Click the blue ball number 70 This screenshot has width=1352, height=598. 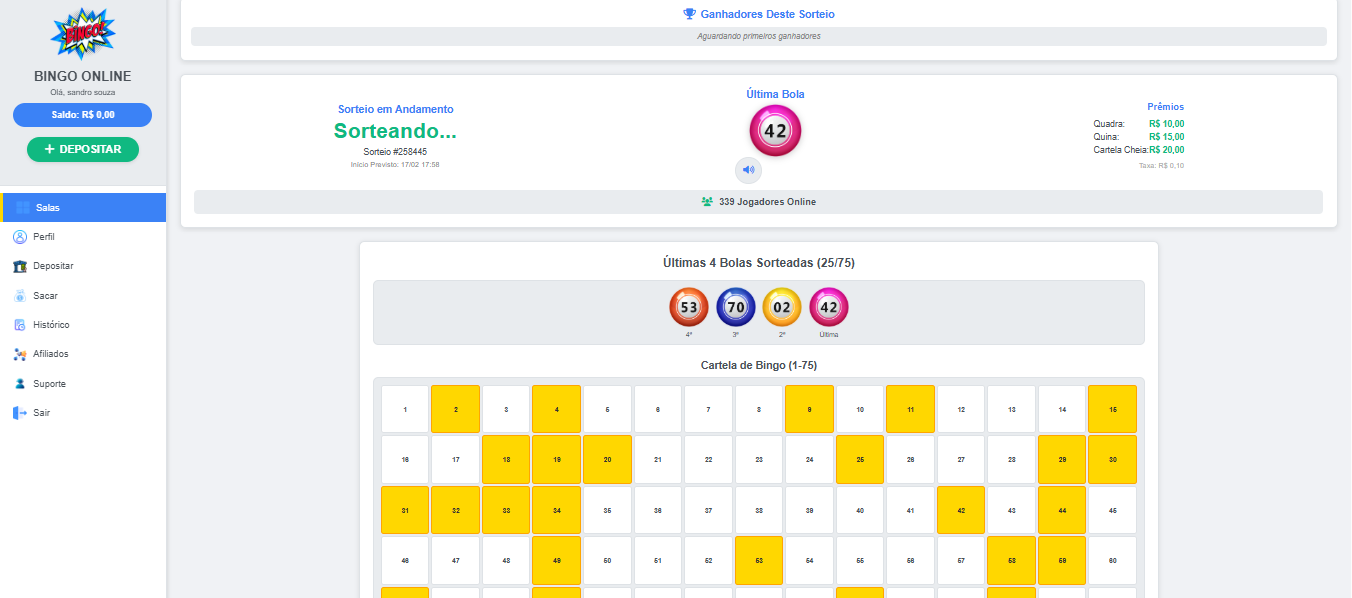735,307
